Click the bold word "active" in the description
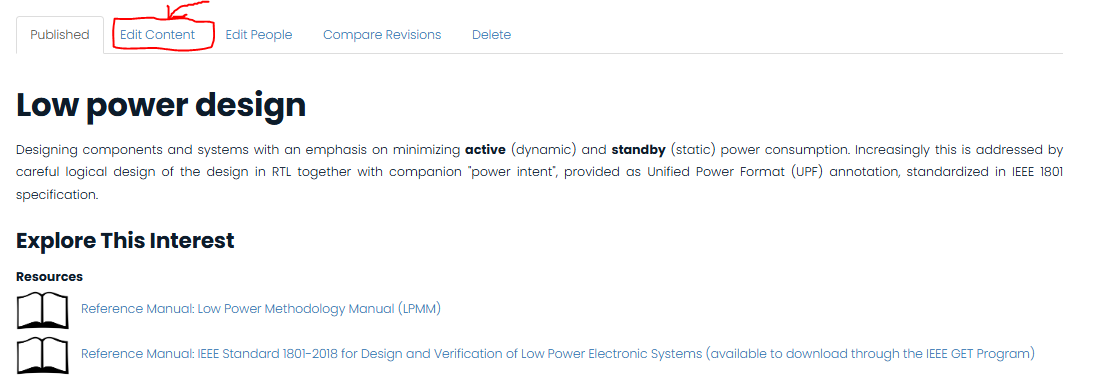The width and height of the screenshot is (1097, 388). [485, 150]
